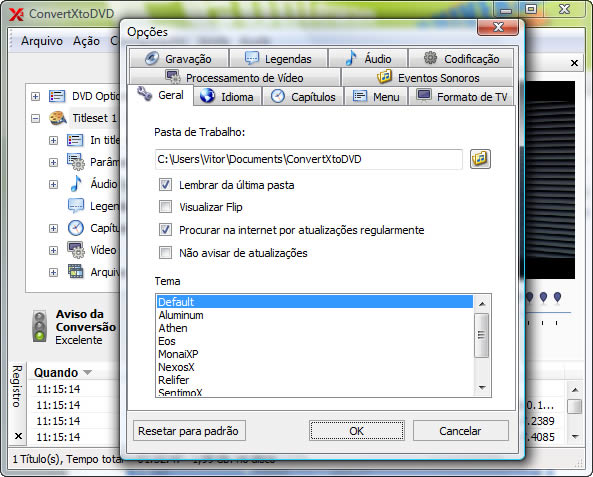Viewport: 593px width, 477px height.
Task: Click the Pasta de Trabalho path field
Action: coord(308,159)
